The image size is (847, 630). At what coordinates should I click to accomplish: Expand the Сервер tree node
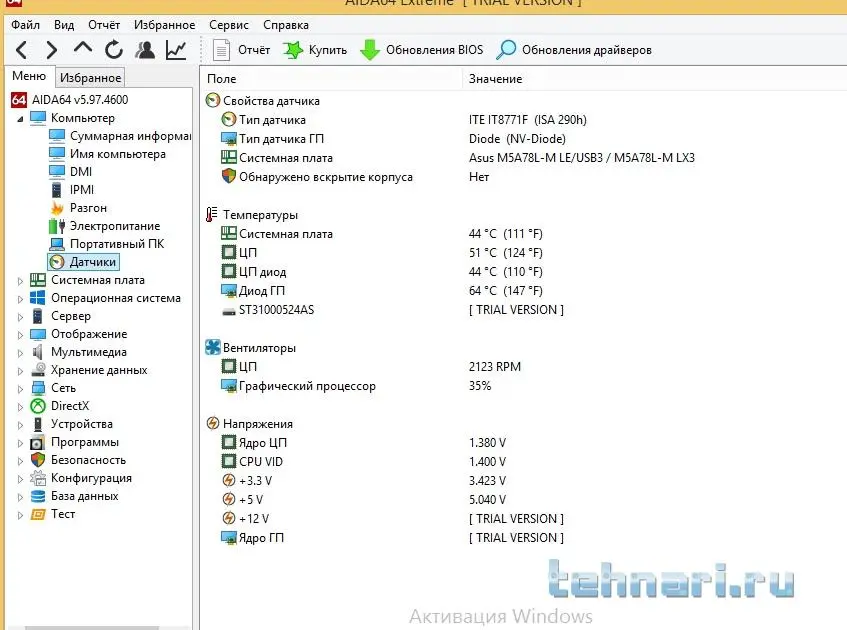(x=20, y=317)
